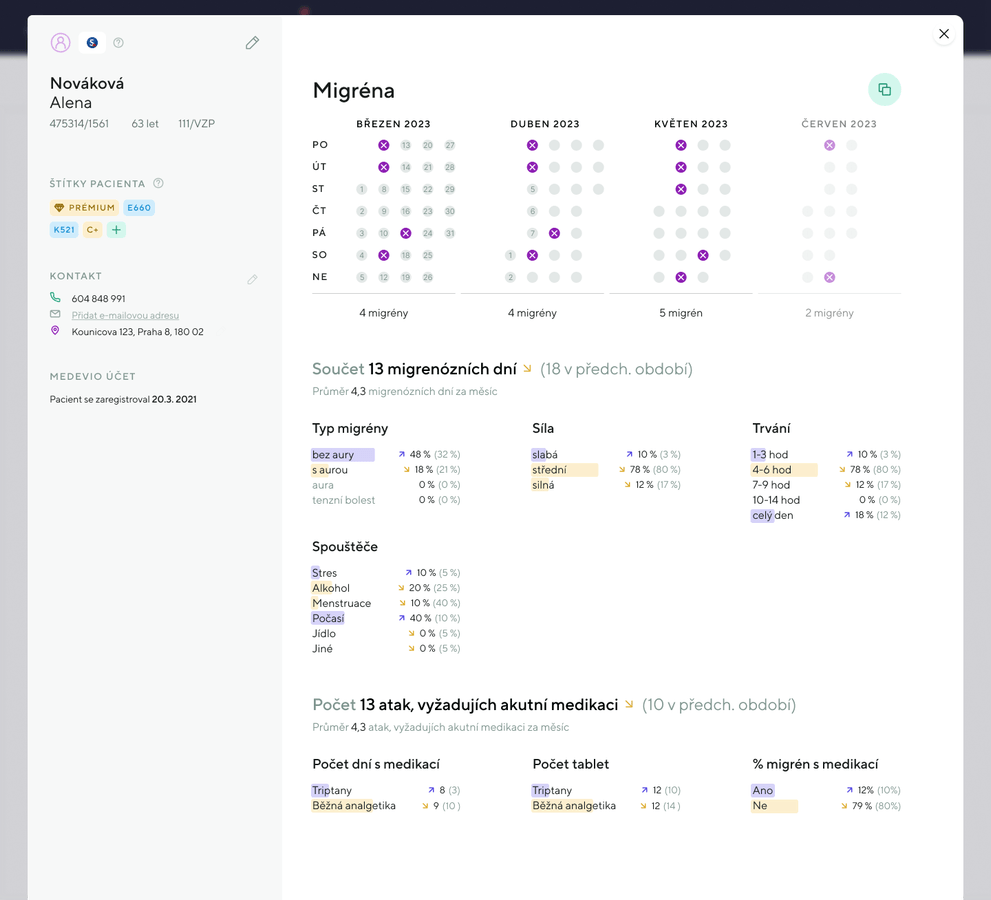Select the ČERVEN 2023 month header
Screen dimensions: 991x900
[840, 124]
